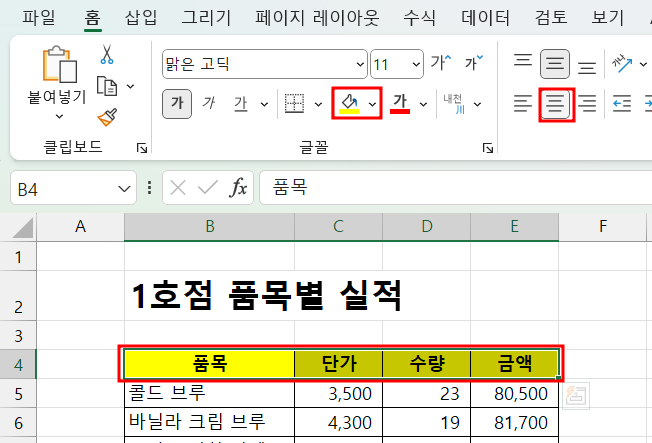Click the formula bar showing 품목
652x443 pixels.
click(x=456, y=188)
